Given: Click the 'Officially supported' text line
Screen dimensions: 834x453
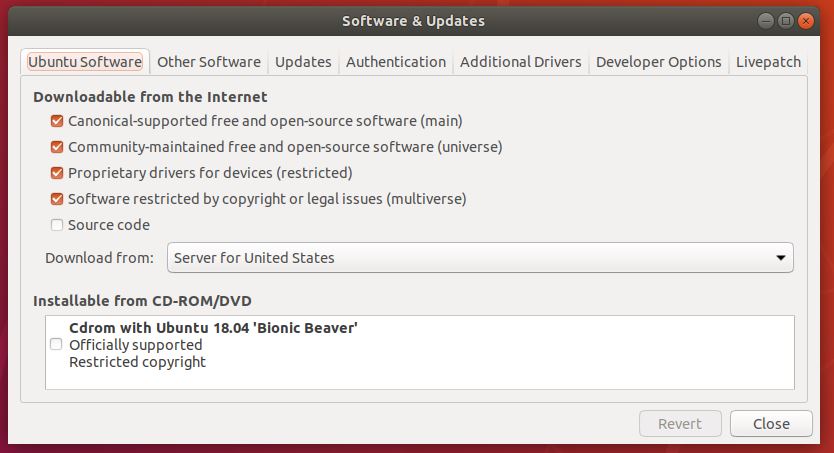Looking at the screenshot, I should coord(136,345).
